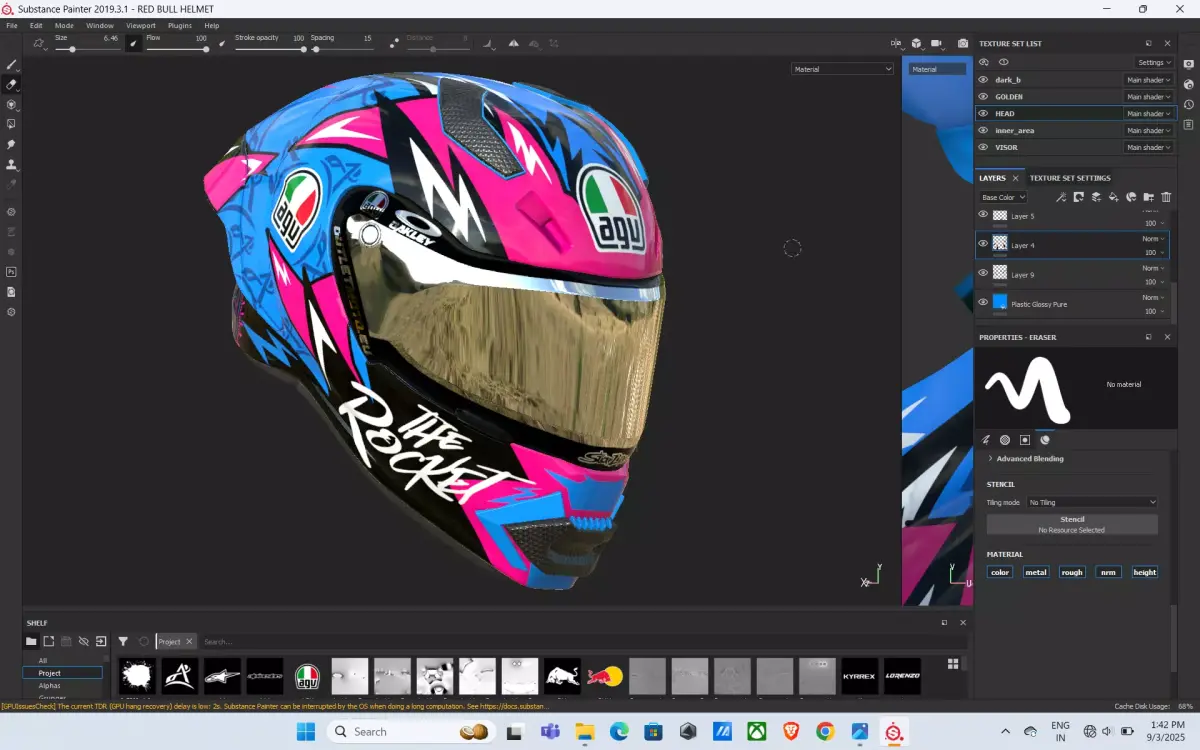Open camera settings icon in toolbar
This screenshot has height=750, width=1200.
[x=937, y=43]
